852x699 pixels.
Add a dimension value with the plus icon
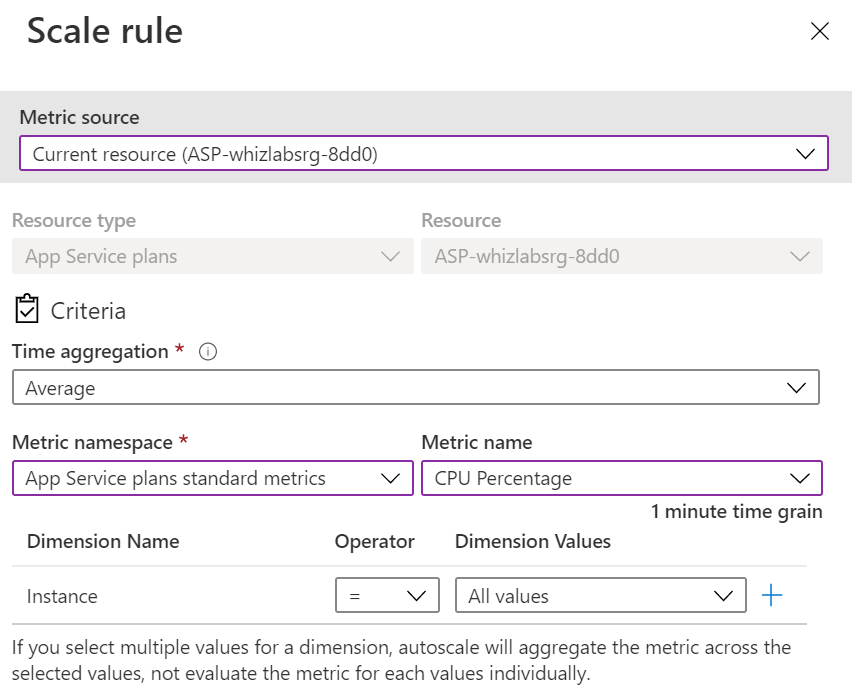[772, 596]
